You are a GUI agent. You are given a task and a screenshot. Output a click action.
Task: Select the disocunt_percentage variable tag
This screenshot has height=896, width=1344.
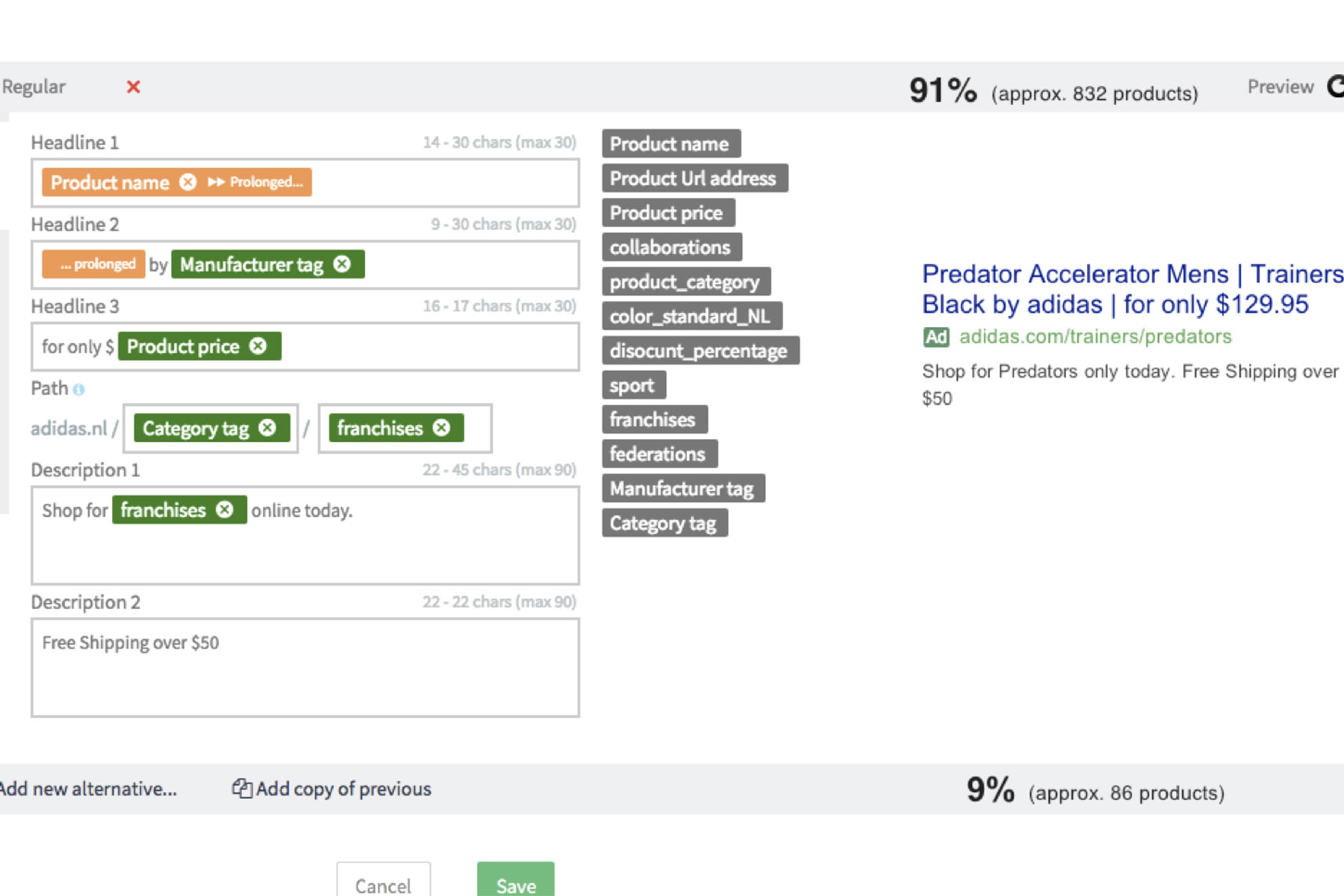point(700,351)
